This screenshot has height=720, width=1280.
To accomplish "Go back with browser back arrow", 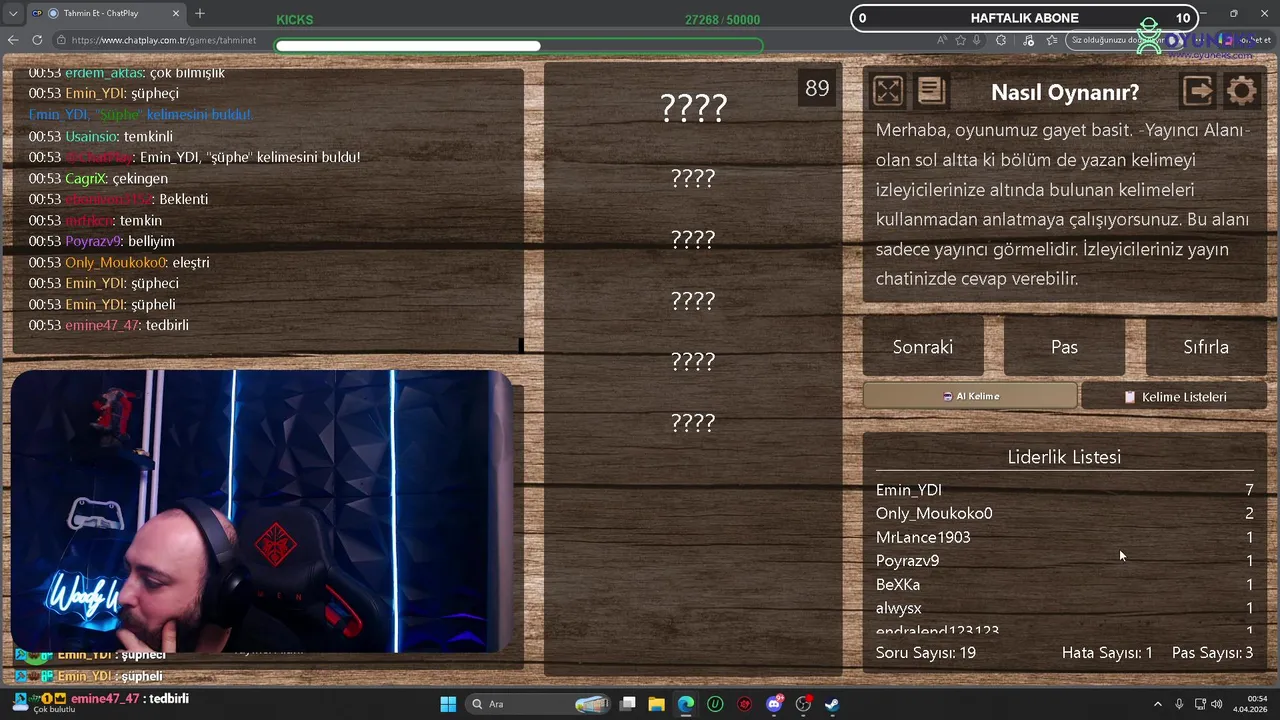I will tap(13, 40).
